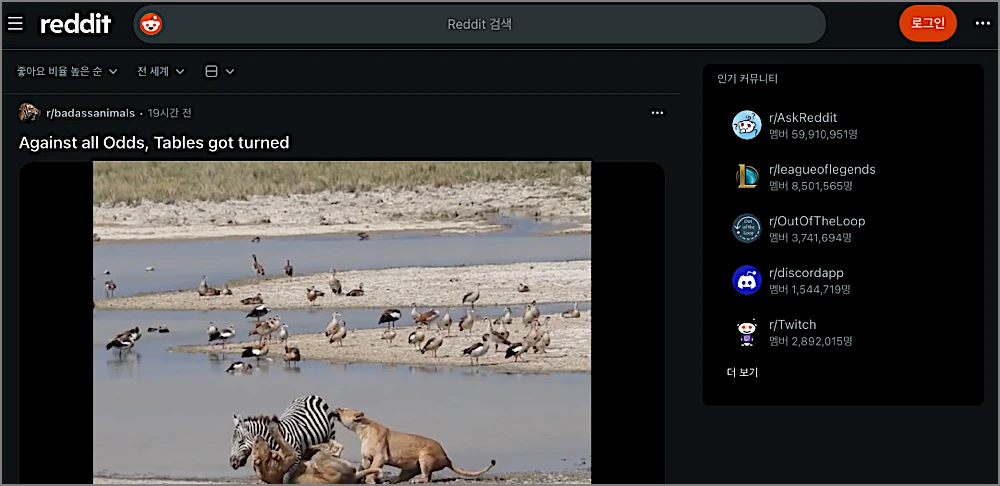Open the hamburger navigation menu
The width and height of the screenshot is (1000, 486).
pyautogui.click(x=15, y=24)
